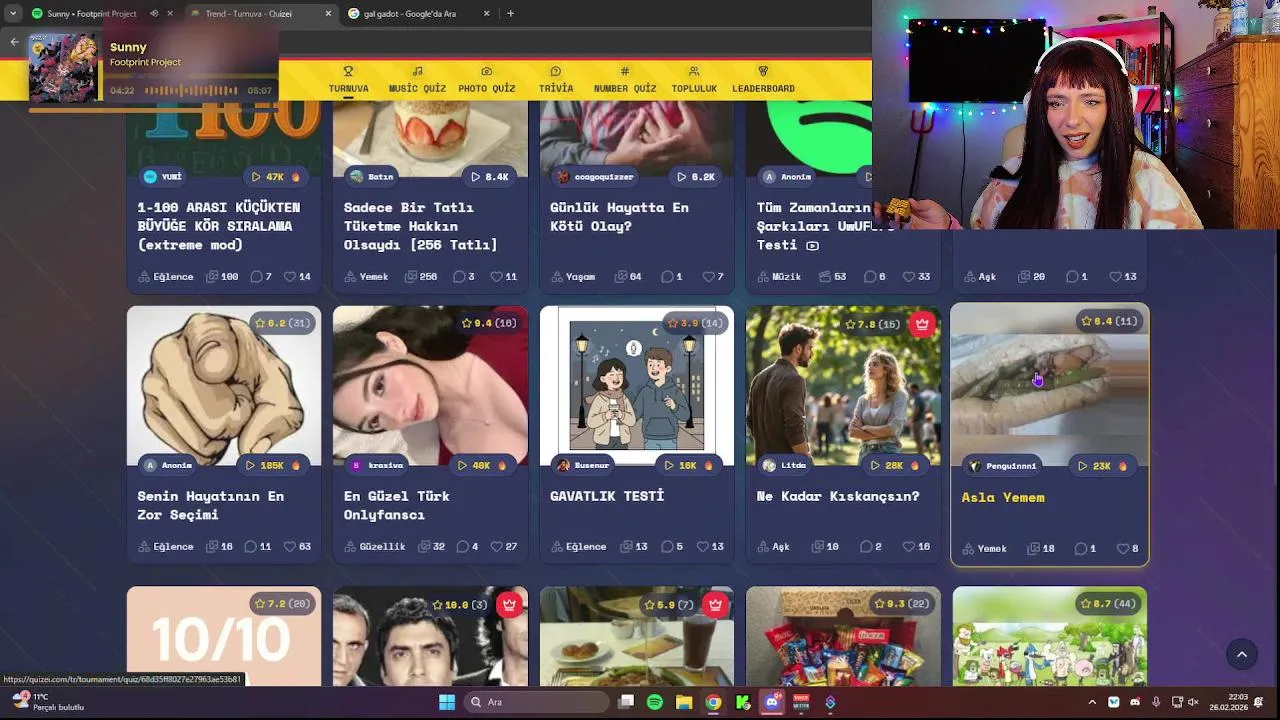Open the Leaderboard page
This screenshot has width=1280, height=720.
click(763, 80)
